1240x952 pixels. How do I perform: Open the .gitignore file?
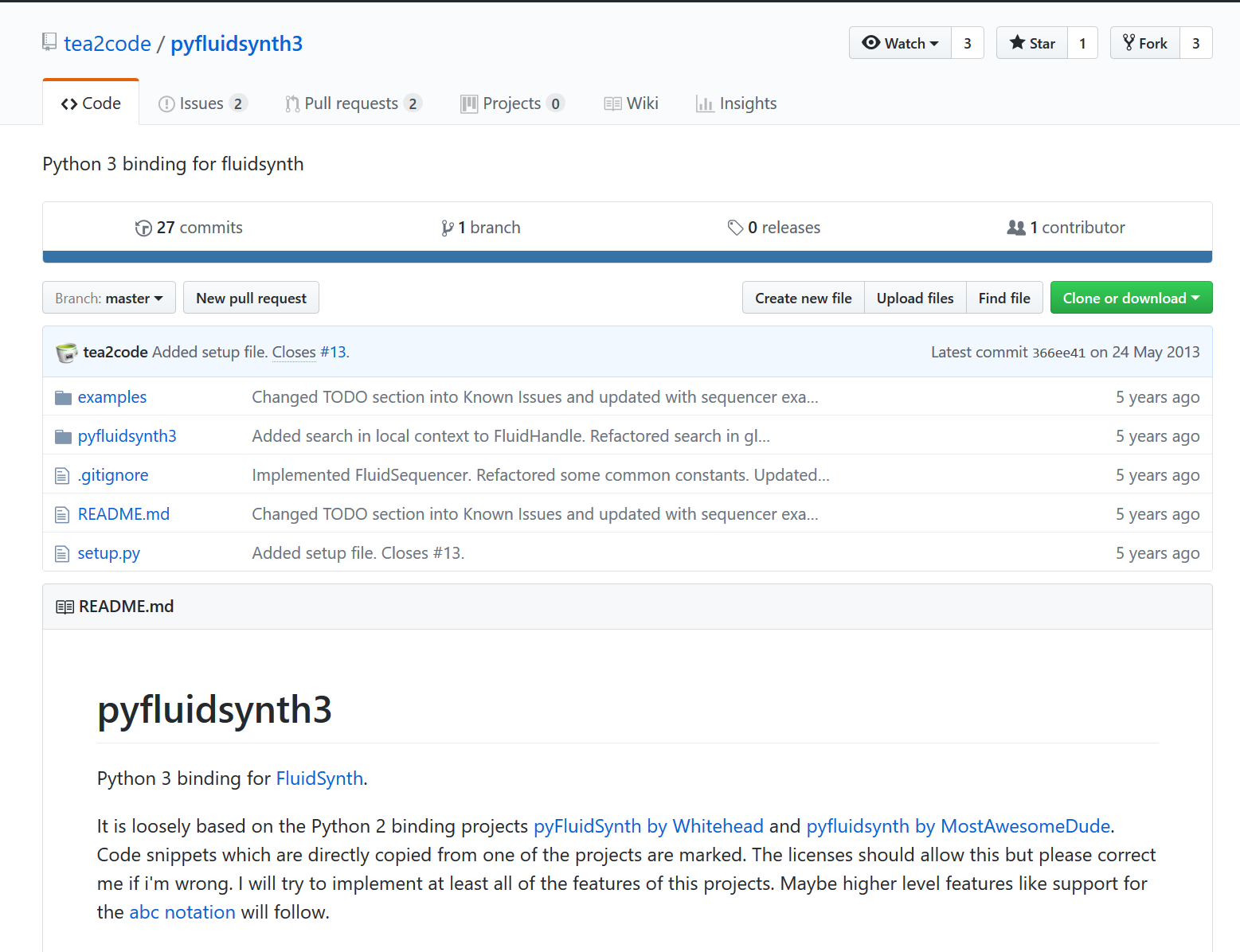pos(113,475)
